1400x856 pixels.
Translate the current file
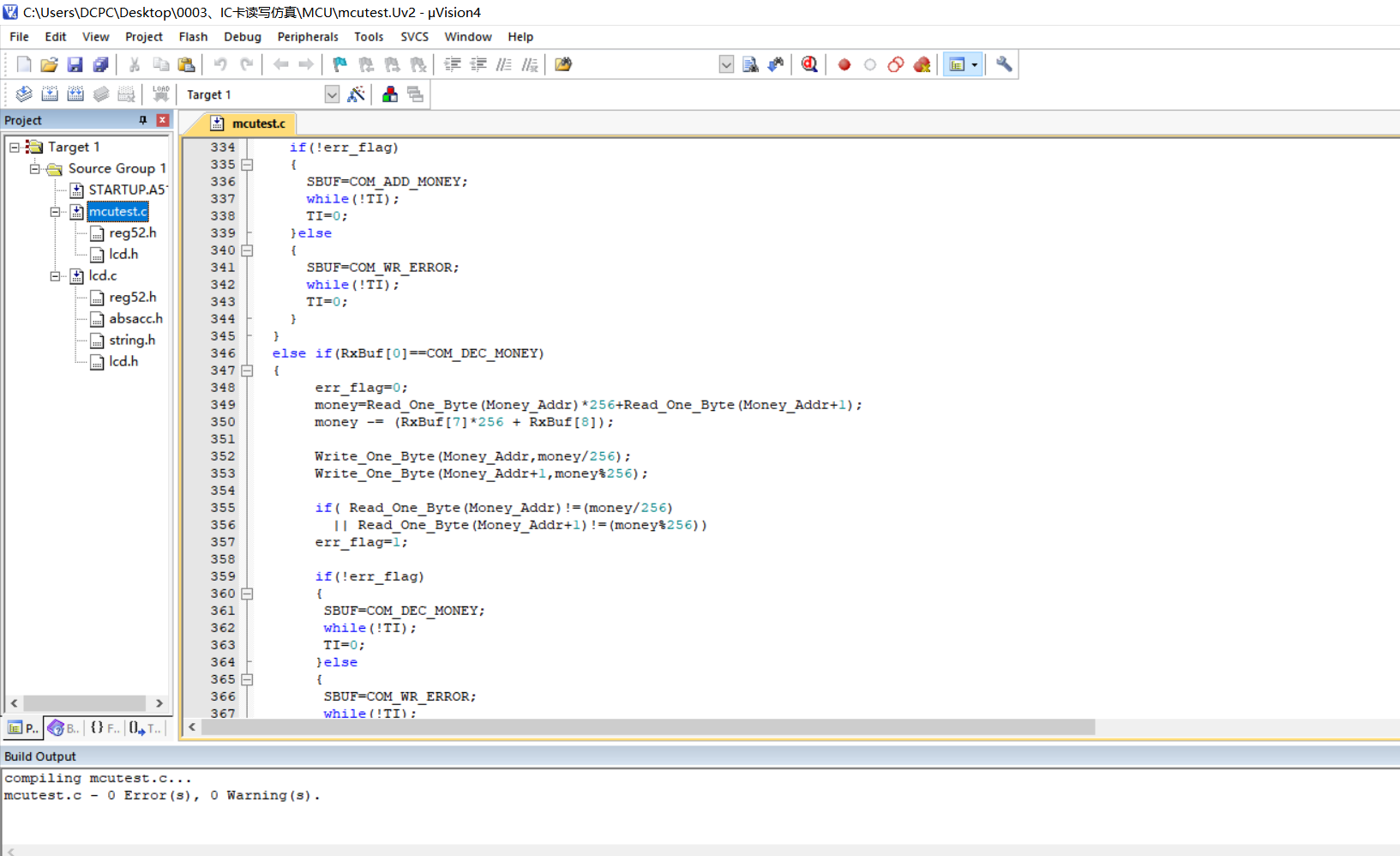pyautogui.click(x=24, y=94)
